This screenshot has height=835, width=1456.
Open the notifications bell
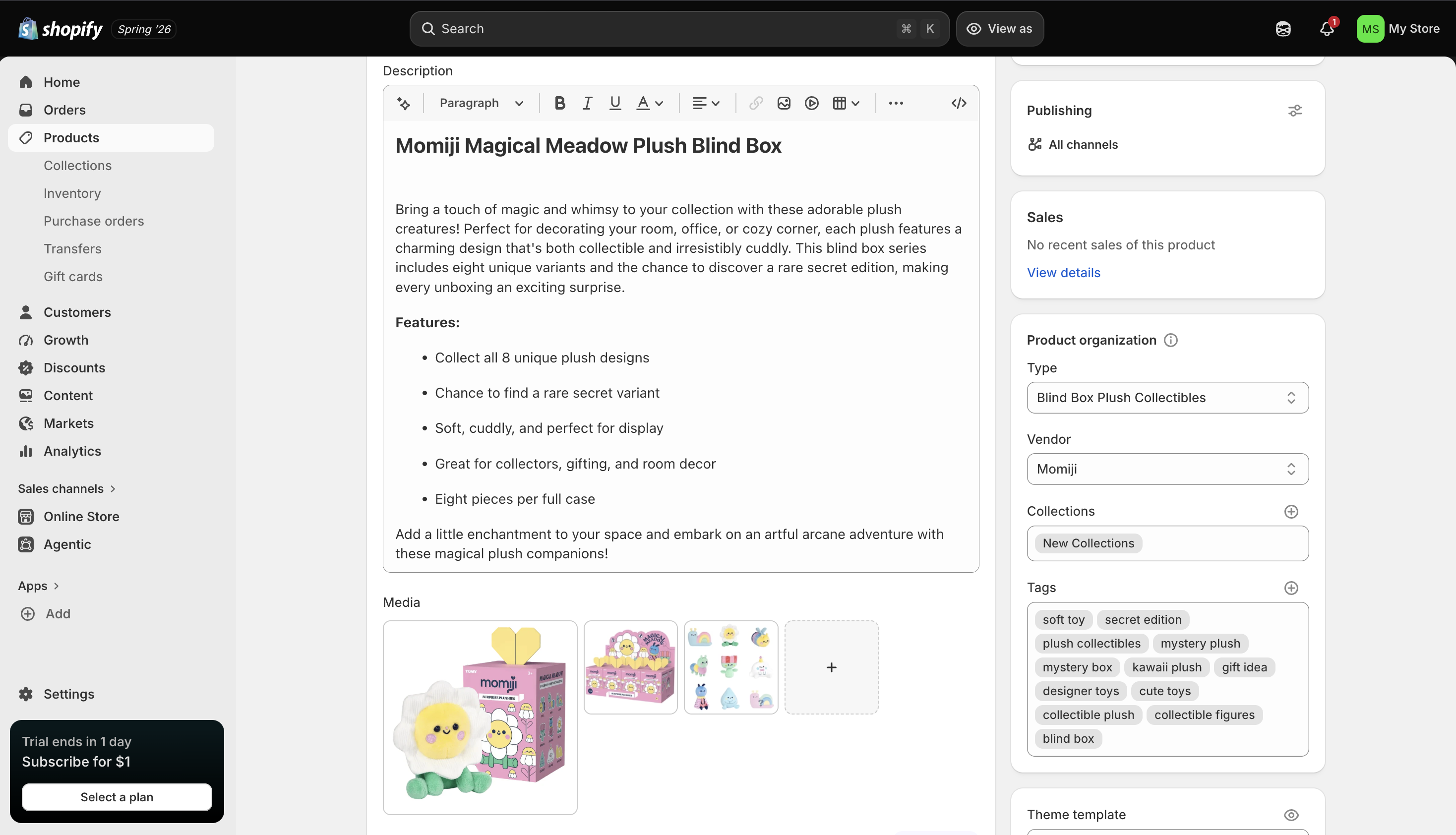1327,29
